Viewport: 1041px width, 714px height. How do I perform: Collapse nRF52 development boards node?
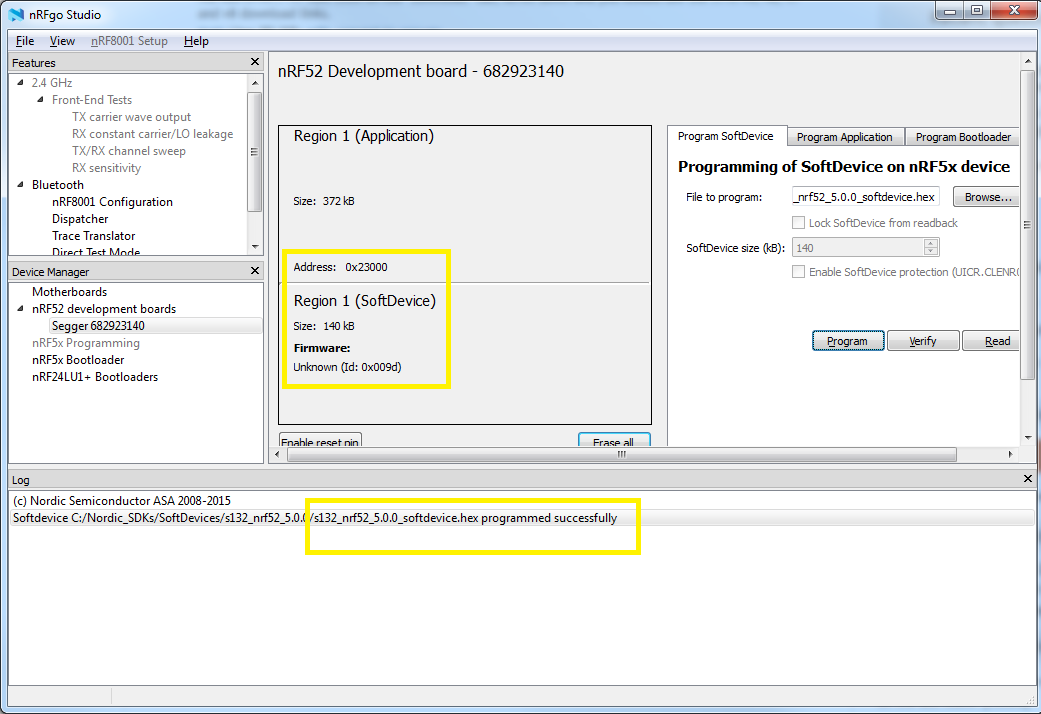pos(20,309)
